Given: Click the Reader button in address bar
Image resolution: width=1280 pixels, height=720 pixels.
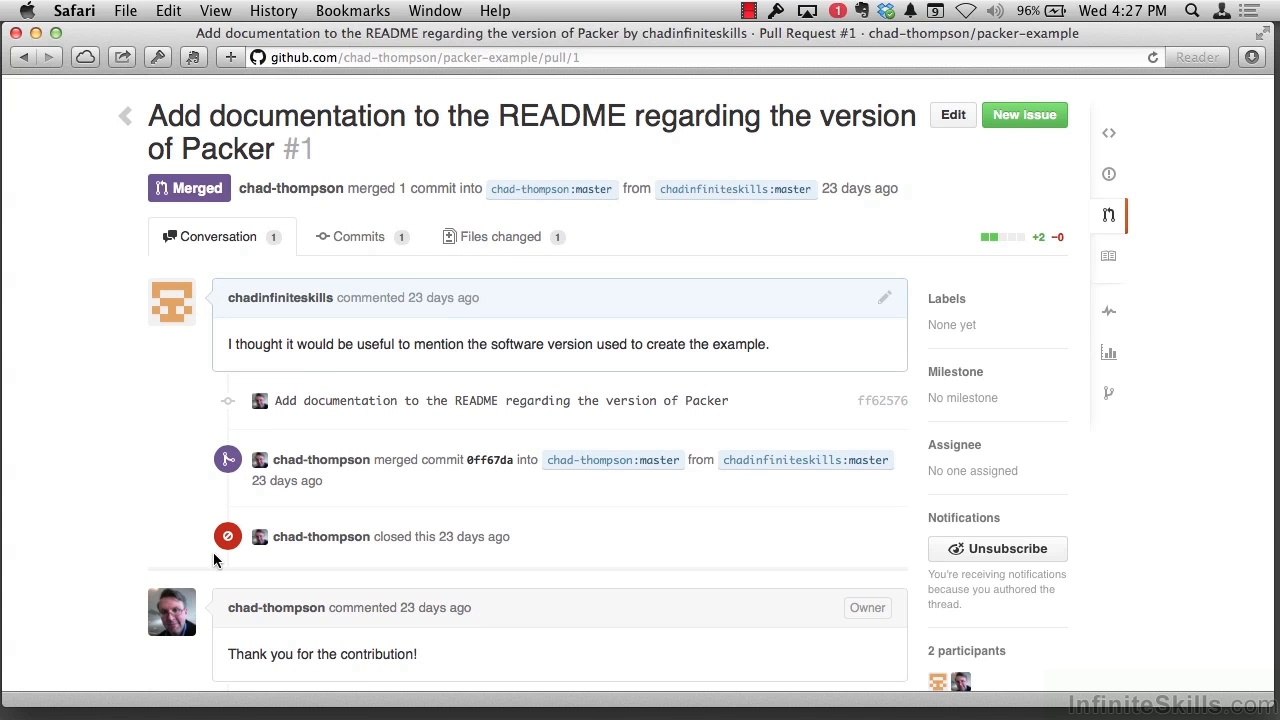Looking at the screenshot, I should tap(1197, 58).
